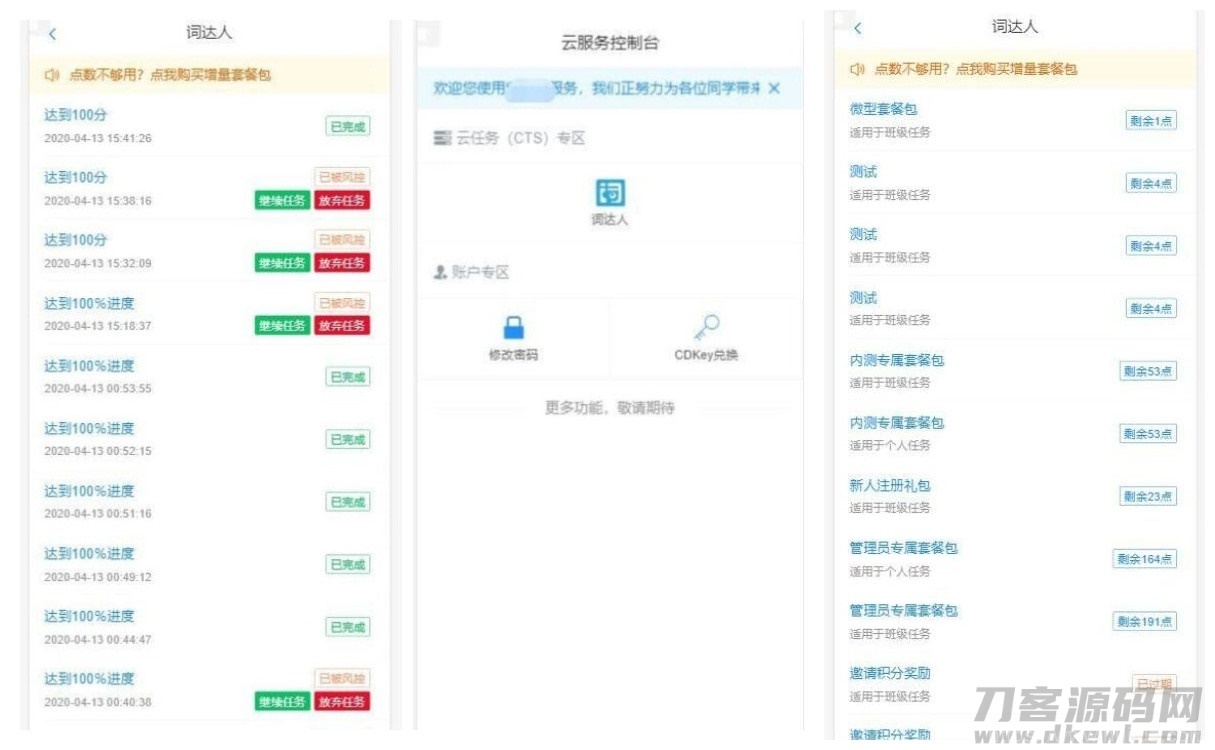Click the 剩余23点 badge
Image resolution: width=1215 pixels, height=750 pixels.
click(x=1148, y=496)
